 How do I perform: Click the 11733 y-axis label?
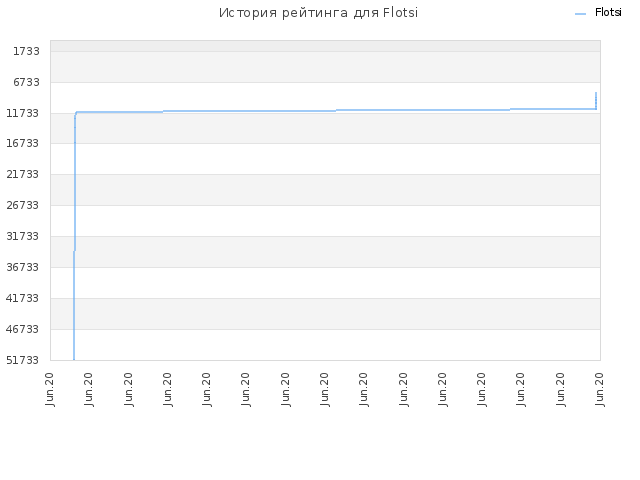click(22, 113)
